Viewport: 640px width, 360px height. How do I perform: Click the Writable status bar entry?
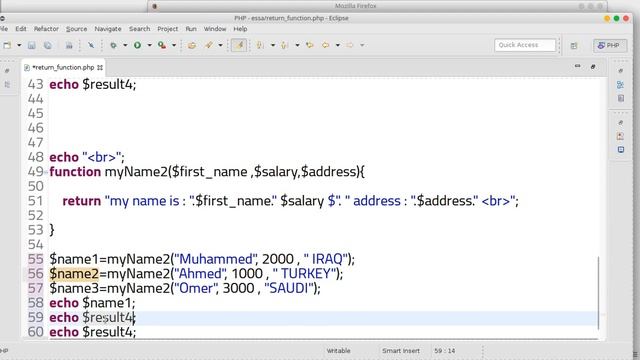click(x=338, y=351)
